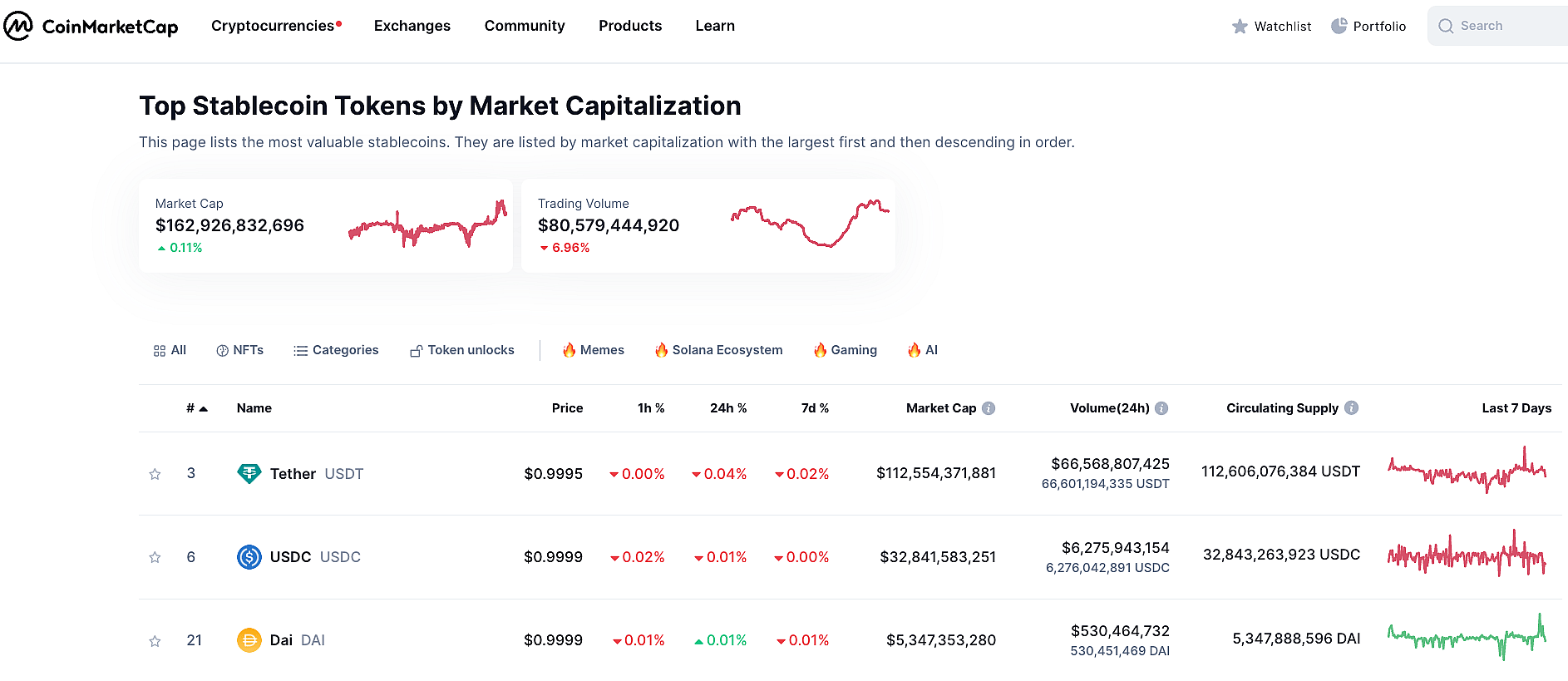Select the NFTs tab
This screenshot has height=681, width=1568.
239,350
